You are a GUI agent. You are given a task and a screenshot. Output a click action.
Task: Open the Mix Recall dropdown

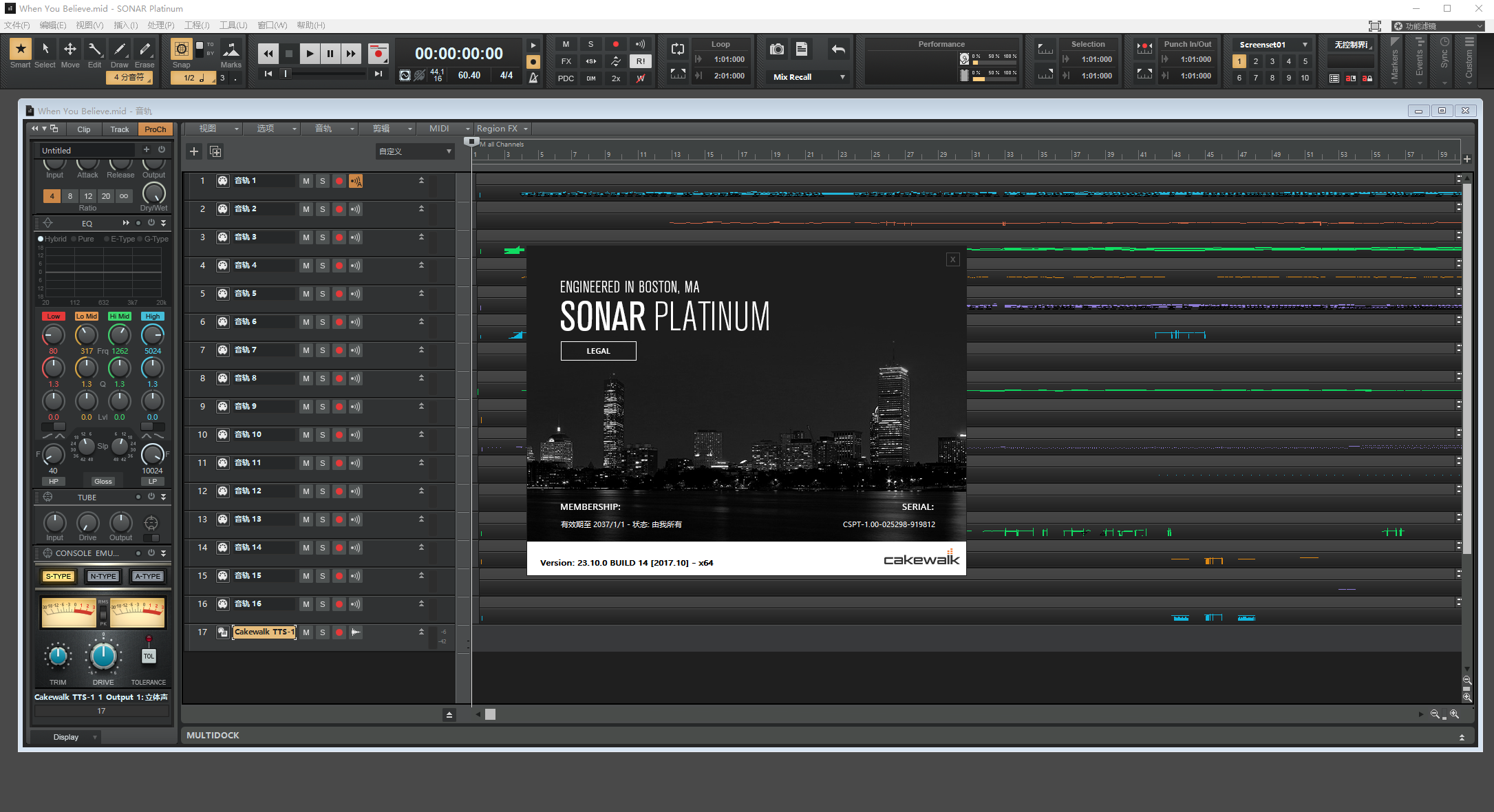tap(809, 77)
